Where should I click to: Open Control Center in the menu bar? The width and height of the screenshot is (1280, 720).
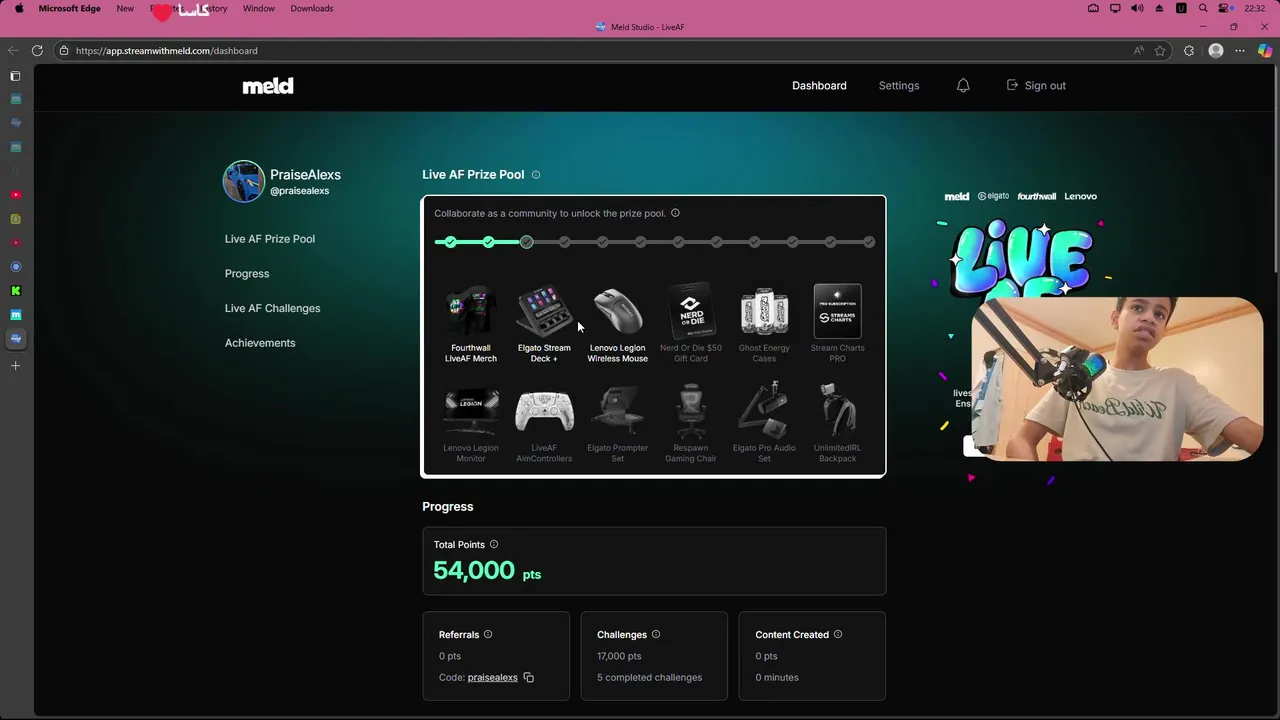click(x=1225, y=8)
